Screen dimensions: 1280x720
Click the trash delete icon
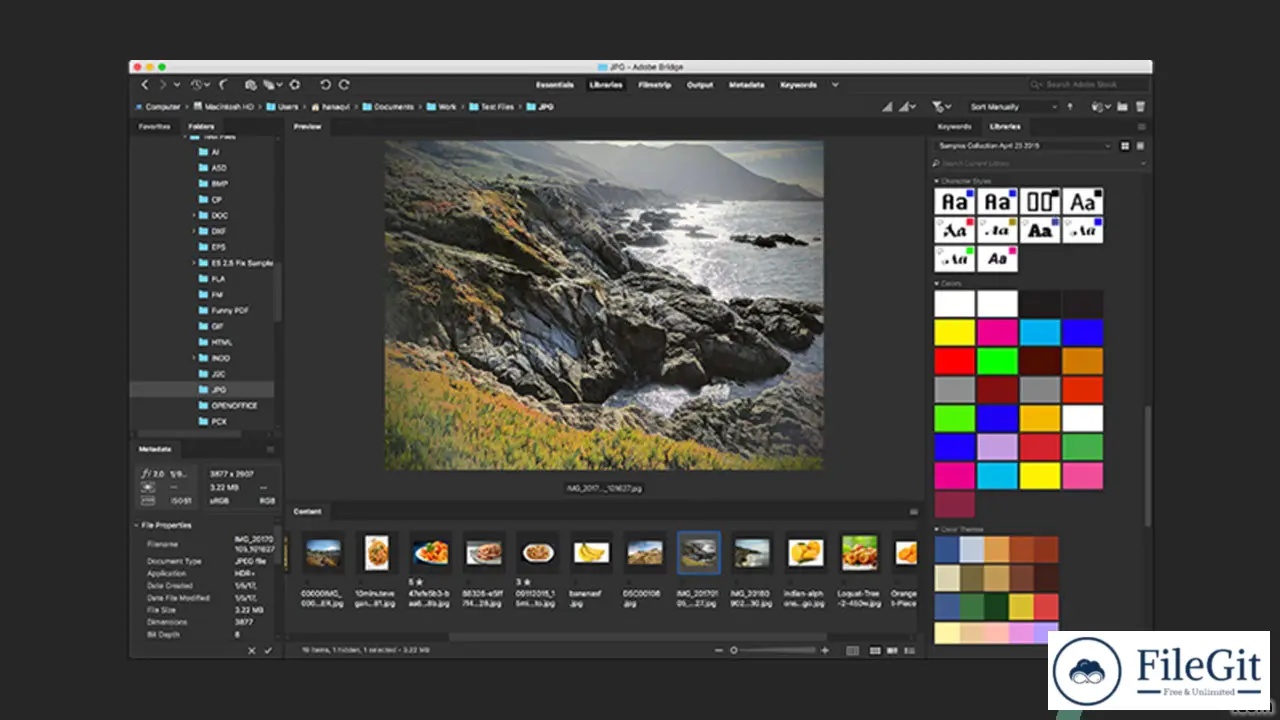click(x=1140, y=107)
